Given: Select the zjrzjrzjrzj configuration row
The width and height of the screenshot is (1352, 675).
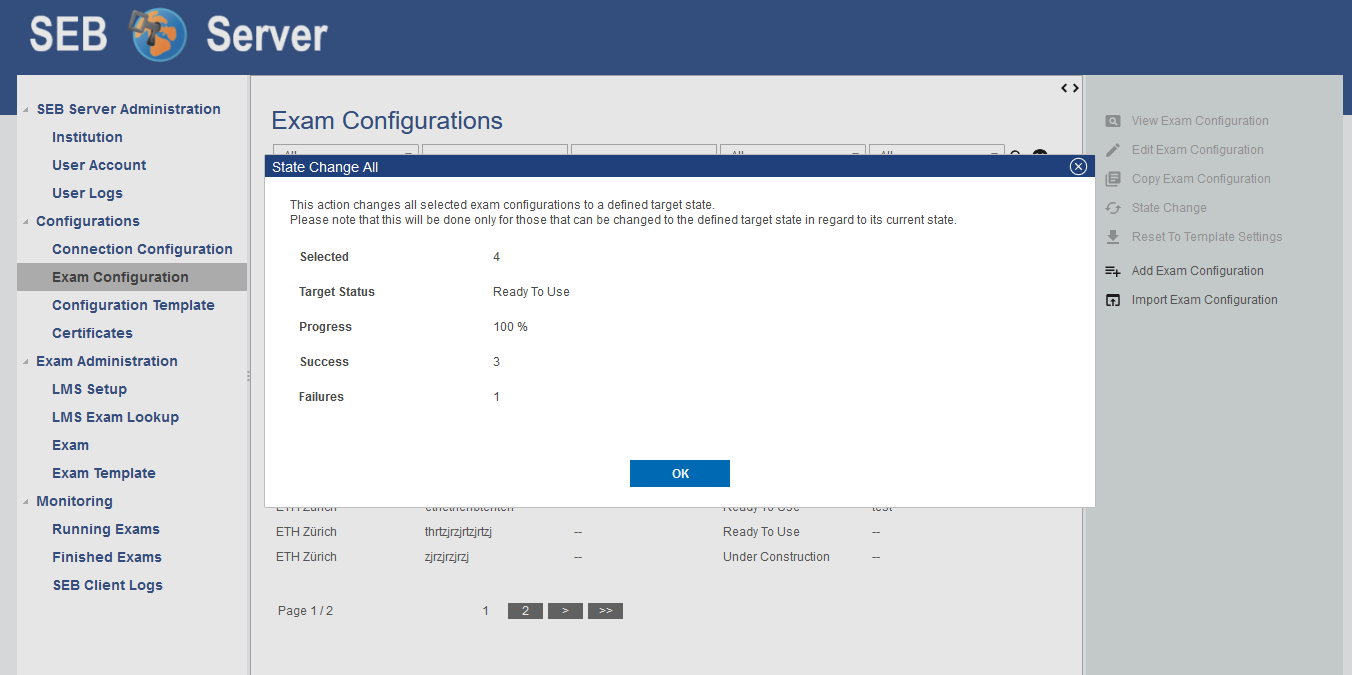Looking at the screenshot, I should click(447, 557).
